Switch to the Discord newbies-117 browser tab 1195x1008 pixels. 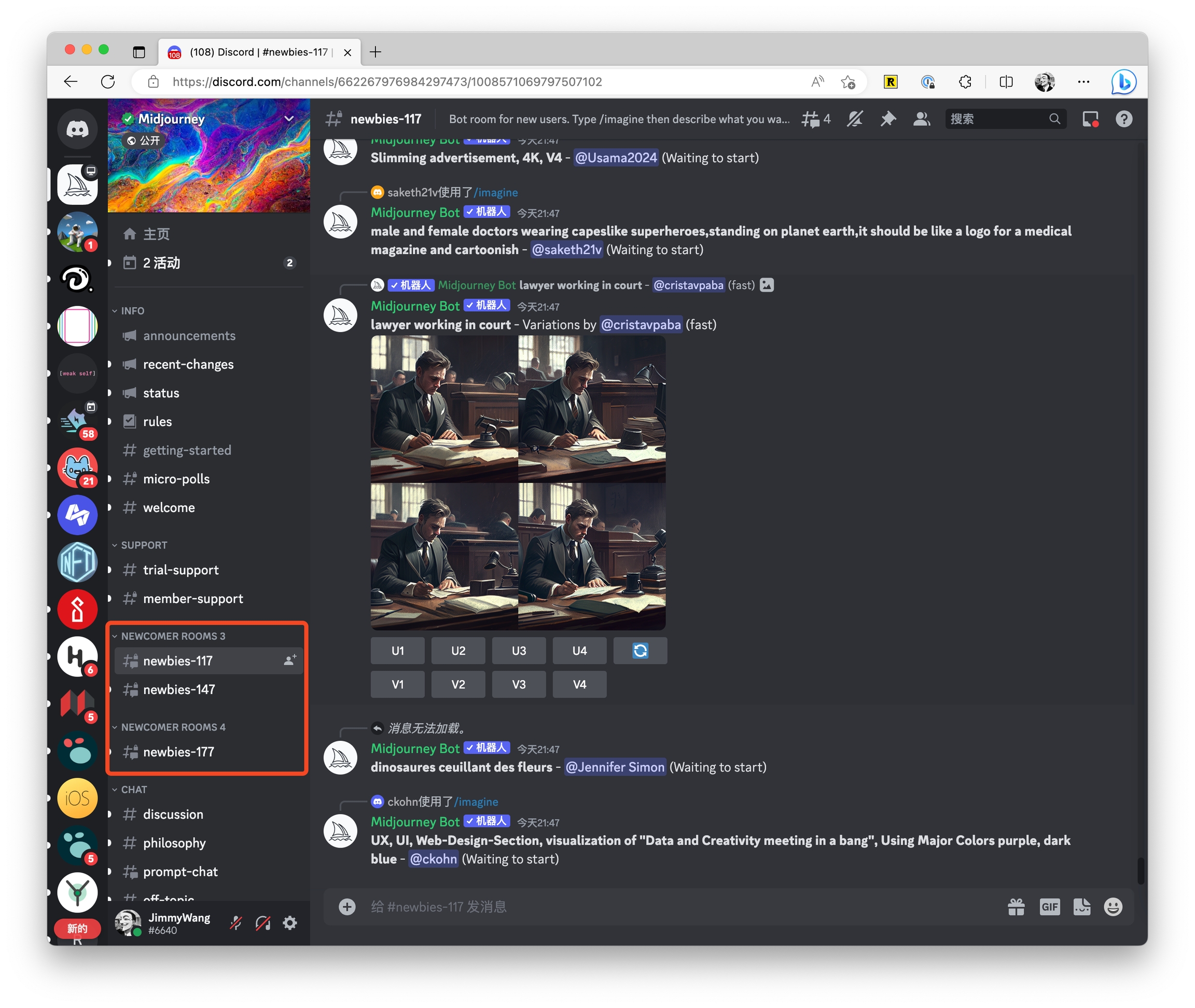click(259, 52)
